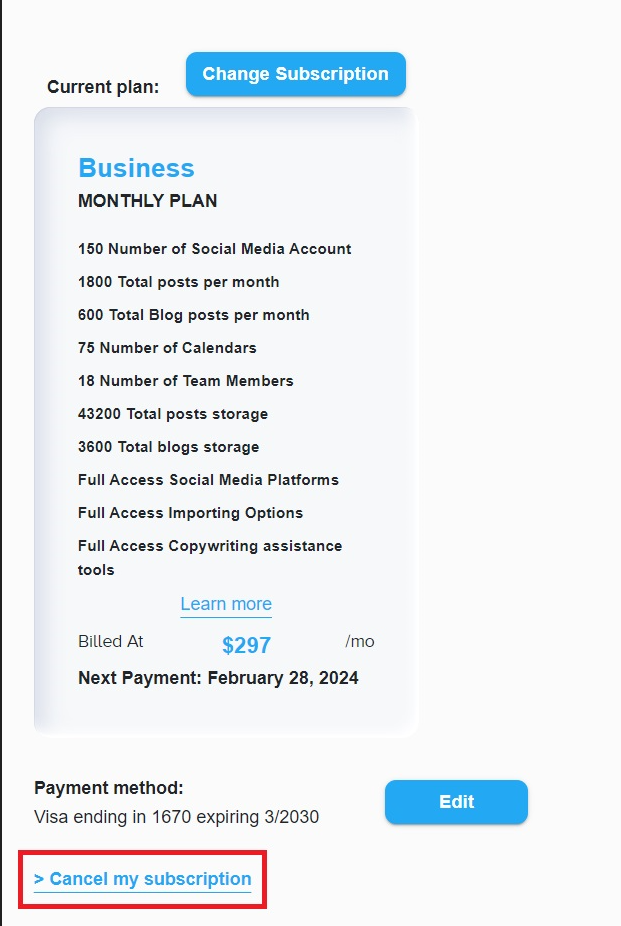
Task: Click the 600 Total Blog posts line
Action: (193, 315)
